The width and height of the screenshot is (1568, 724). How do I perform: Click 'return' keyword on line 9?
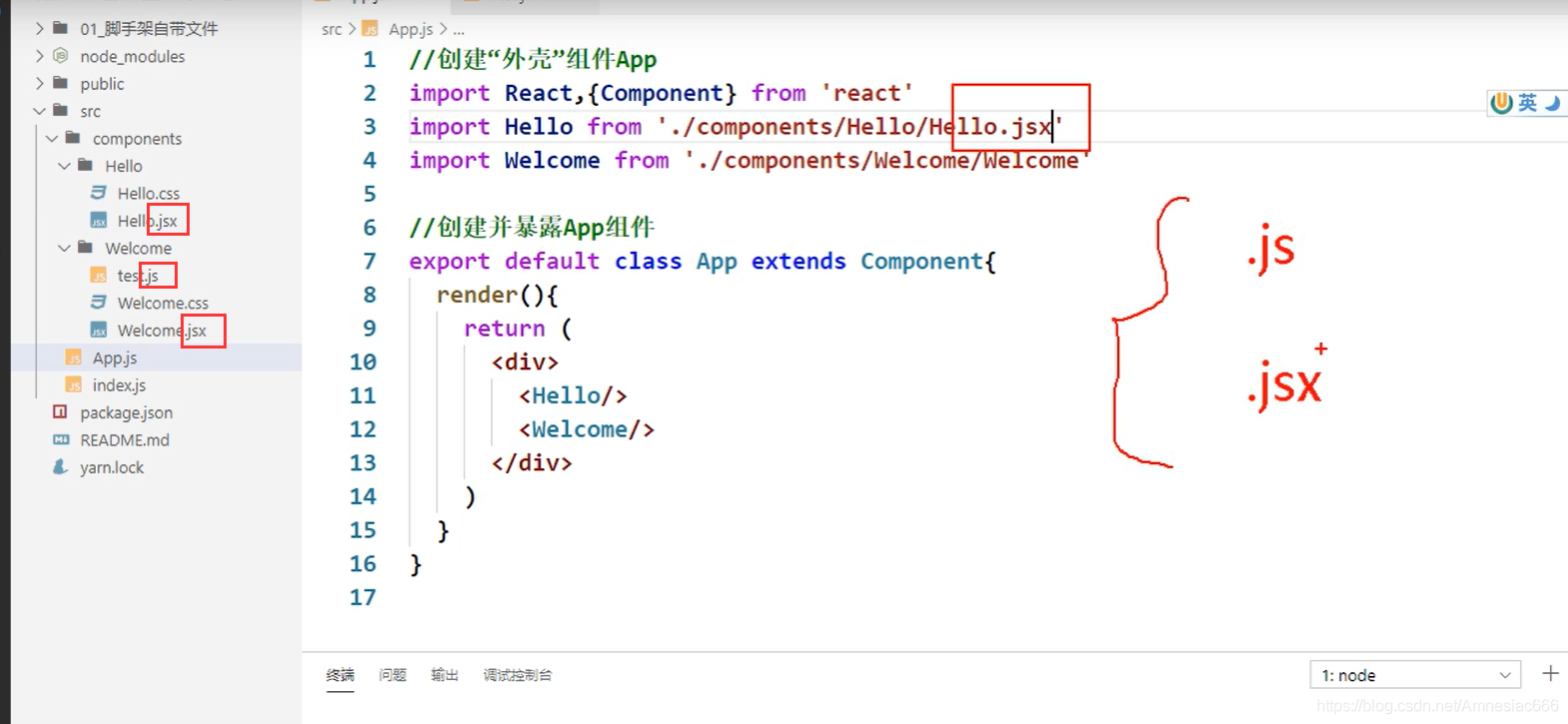click(x=505, y=329)
